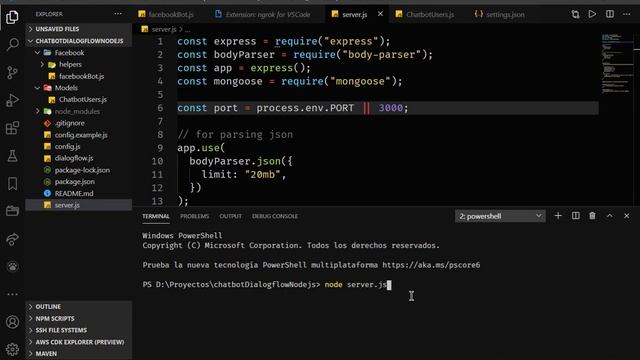
Task: Create a new terminal with plus icon
Action: click(x=558, y=216)
